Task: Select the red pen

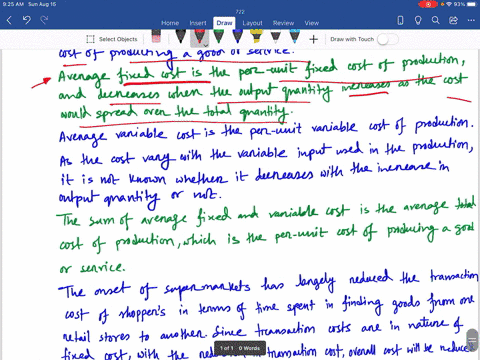Action: click(x=199, y=37)
